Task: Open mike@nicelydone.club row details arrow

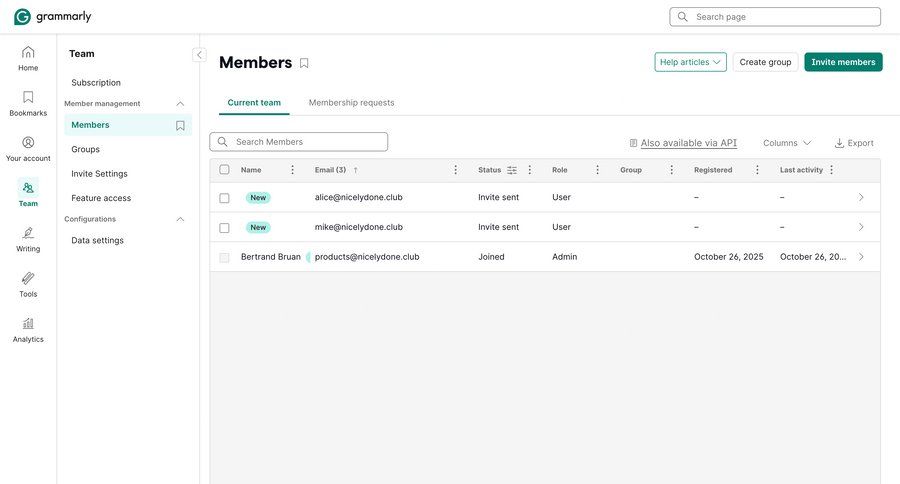Action: pos(861,227)
